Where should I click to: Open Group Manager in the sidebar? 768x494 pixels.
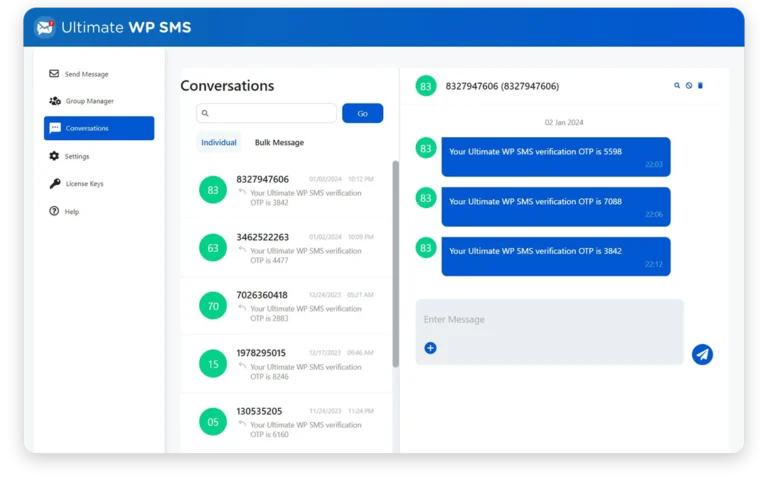99,101
